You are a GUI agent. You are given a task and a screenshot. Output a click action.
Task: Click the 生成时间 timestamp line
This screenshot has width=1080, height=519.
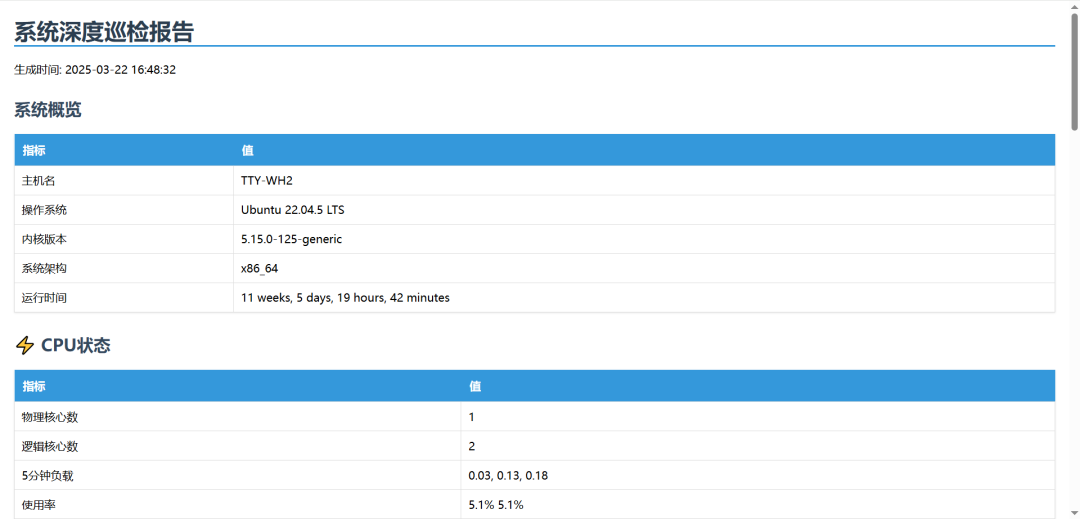coord(95,70)
